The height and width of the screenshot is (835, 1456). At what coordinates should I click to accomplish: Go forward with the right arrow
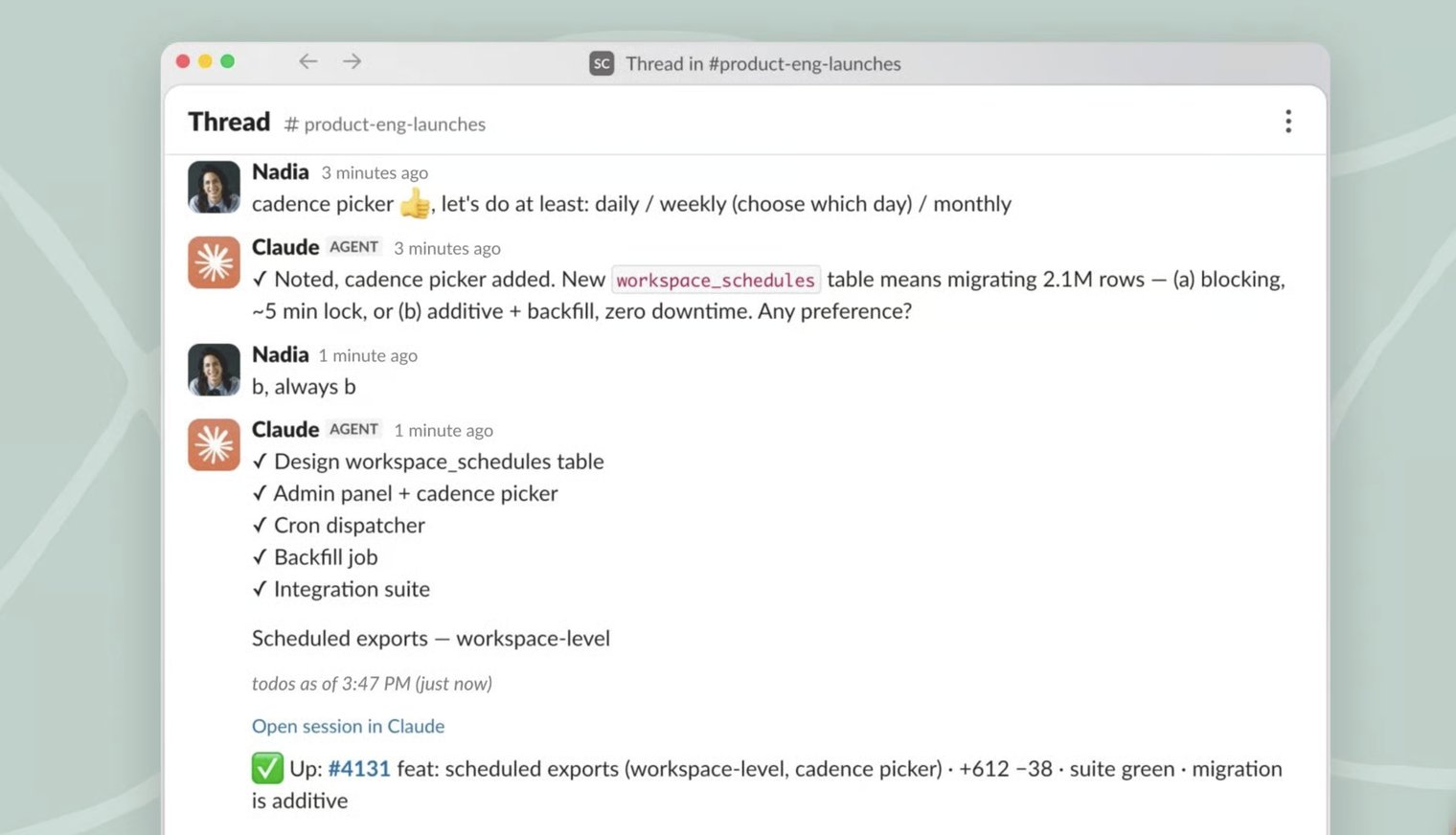click(353, 61)
